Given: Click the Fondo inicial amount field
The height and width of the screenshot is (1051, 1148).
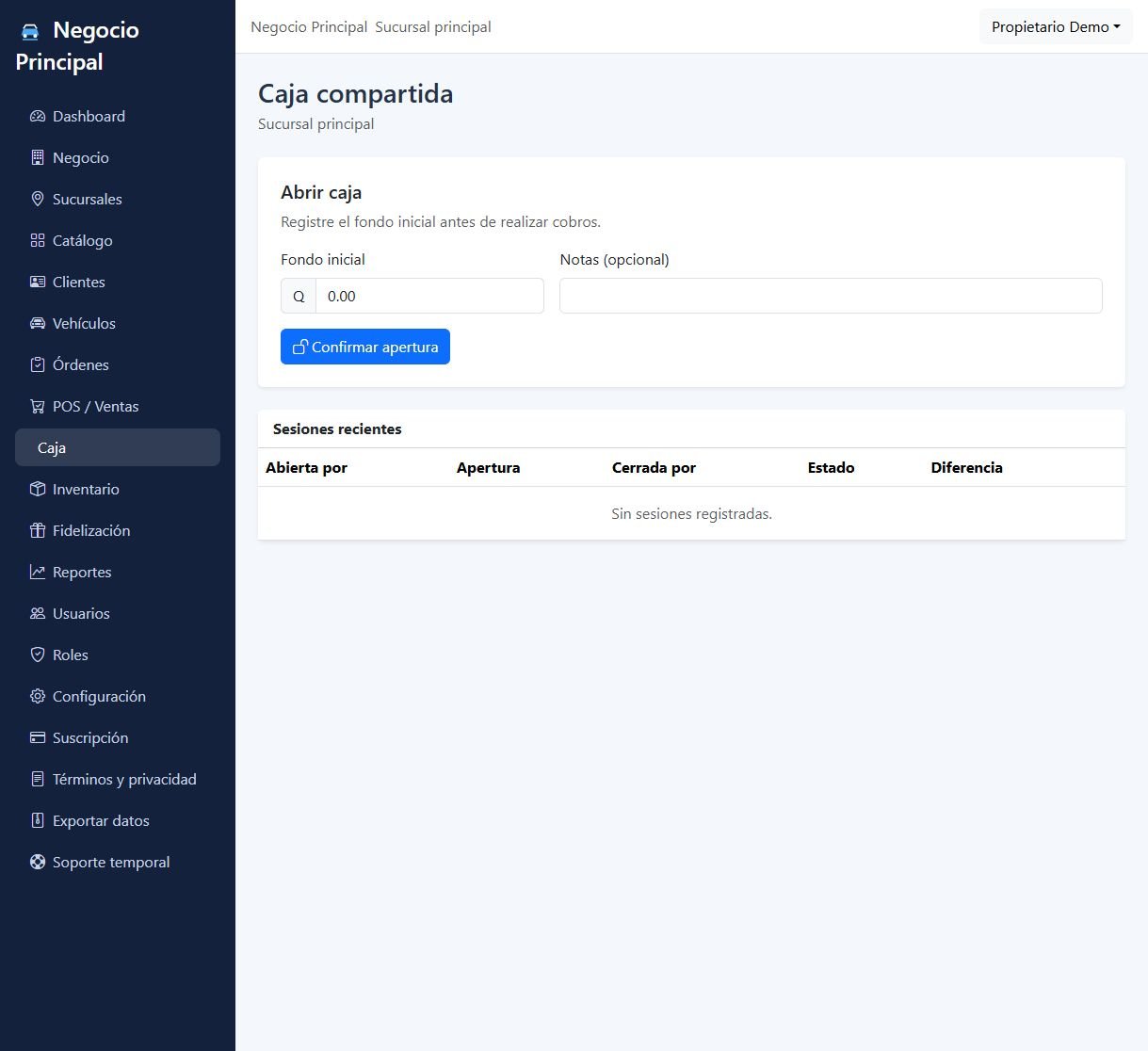Looking at the screenshot, I should [429, 296].
